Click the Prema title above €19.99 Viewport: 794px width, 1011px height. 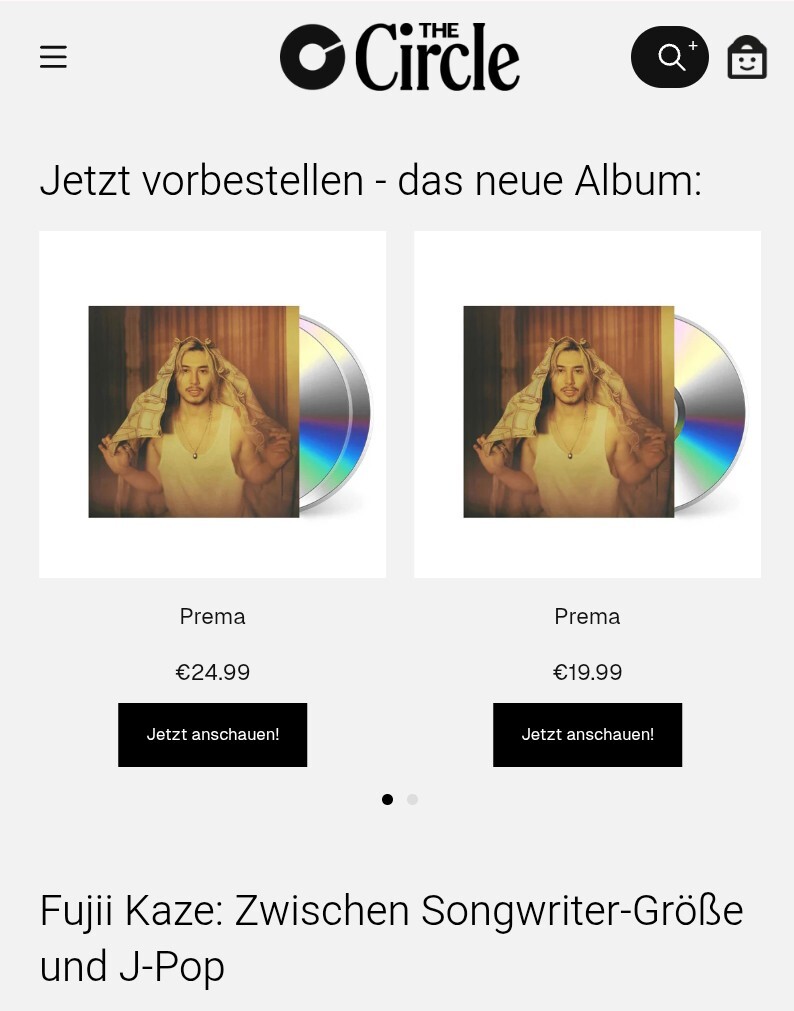587,616
